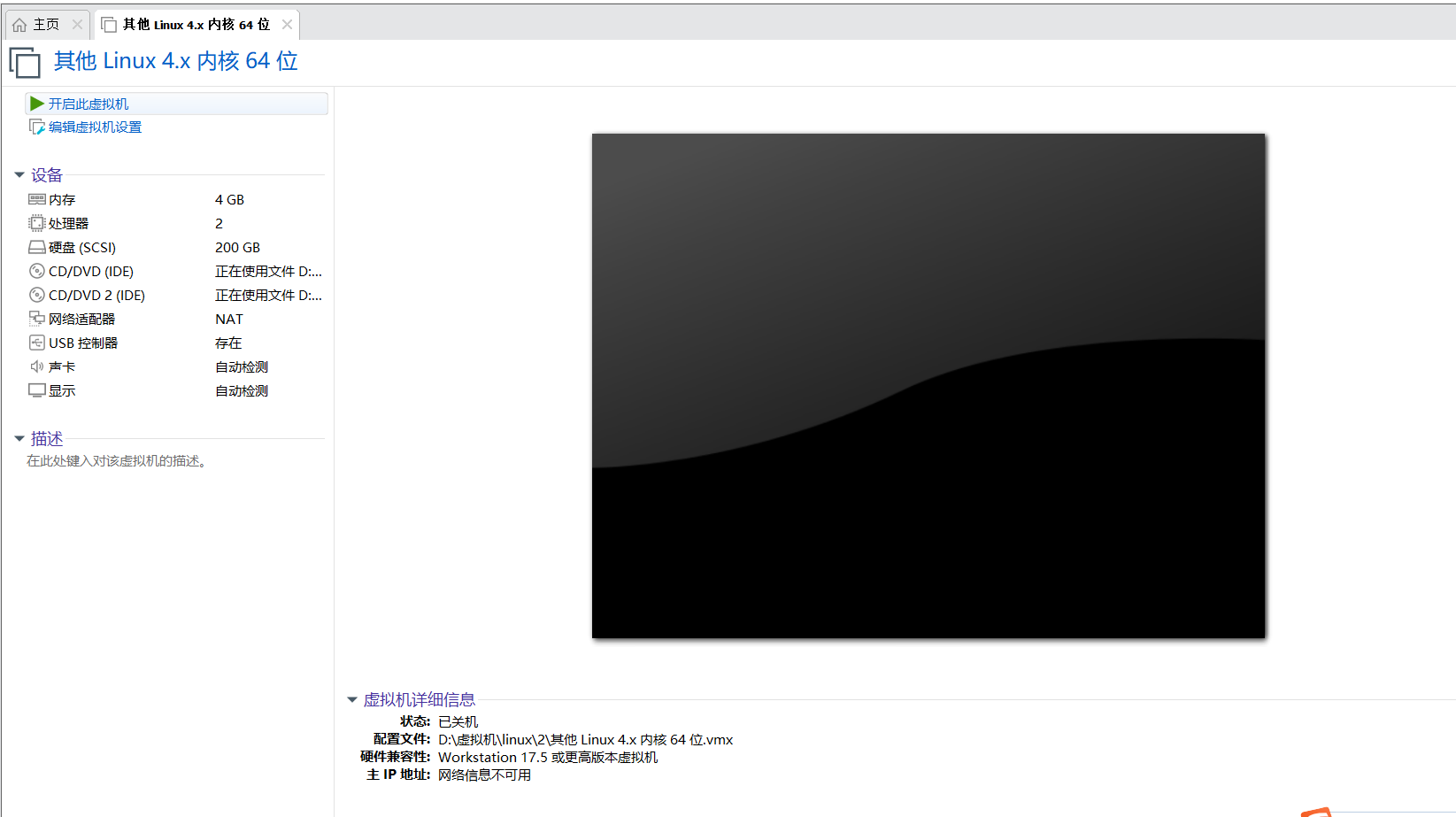Click CD/DVD 2 (IDE) value 正在使用文件 D:...

coord(268,296)
